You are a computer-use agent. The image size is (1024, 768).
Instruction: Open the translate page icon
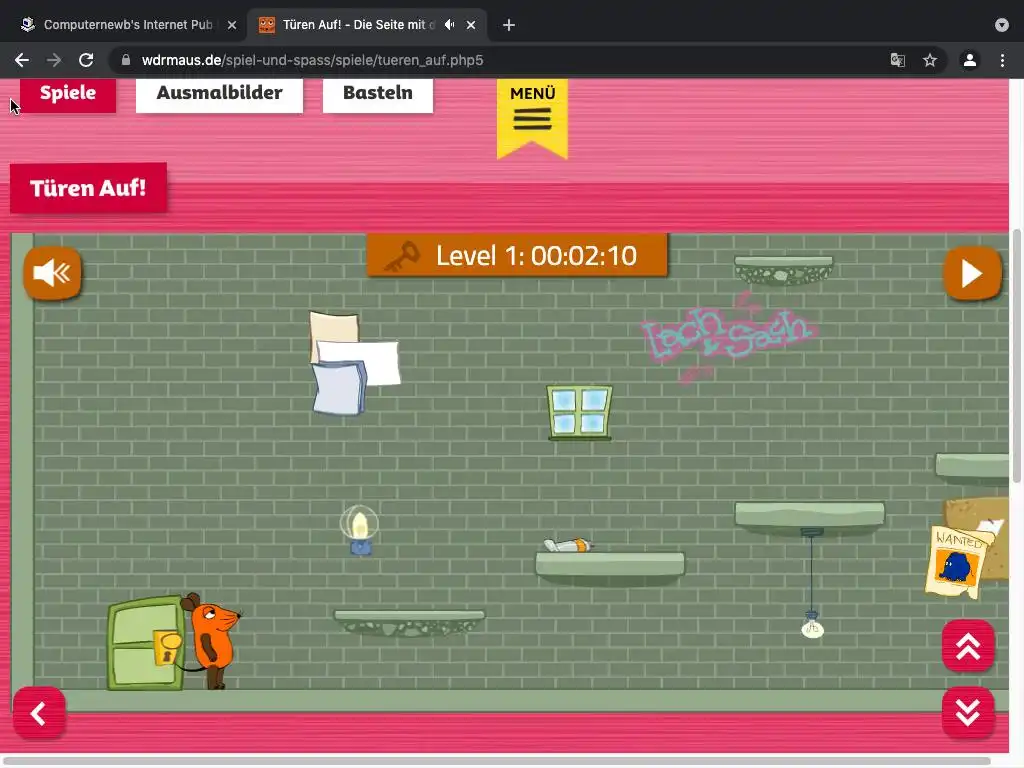[x=898, y=60]
